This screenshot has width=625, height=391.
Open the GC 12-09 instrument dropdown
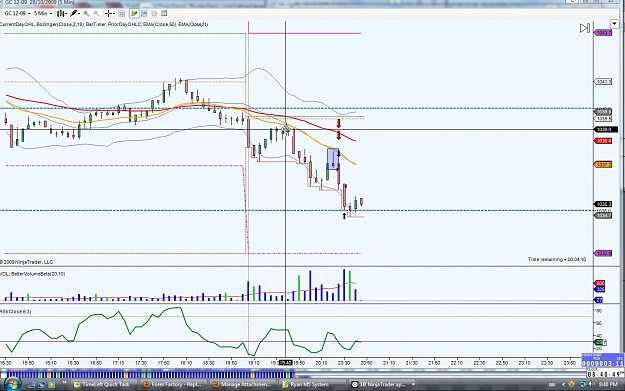tap(17, 14)
